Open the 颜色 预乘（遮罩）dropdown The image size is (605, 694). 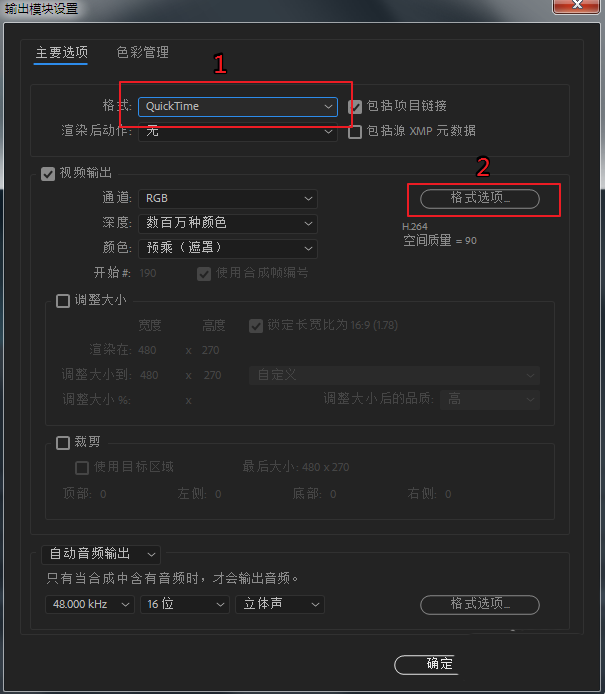pyautogui.click(x=228, y=248)
